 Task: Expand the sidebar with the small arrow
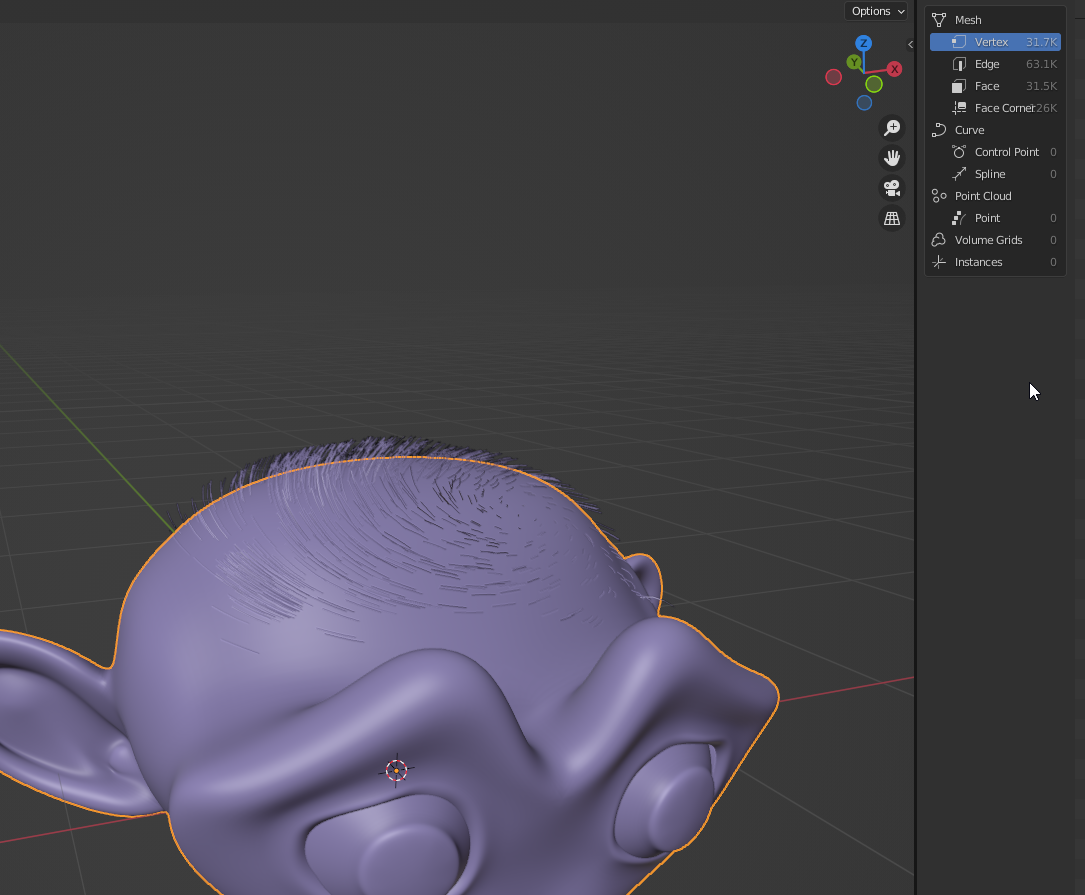coord(910,44)
